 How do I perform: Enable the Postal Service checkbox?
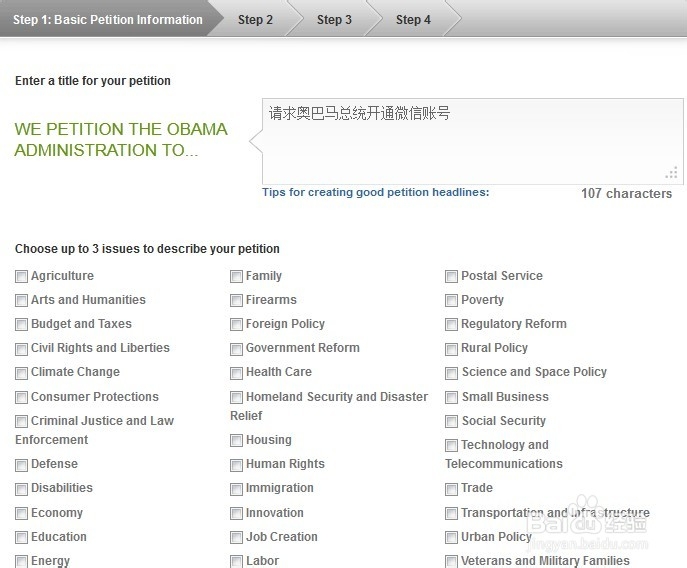click(452, 277)
